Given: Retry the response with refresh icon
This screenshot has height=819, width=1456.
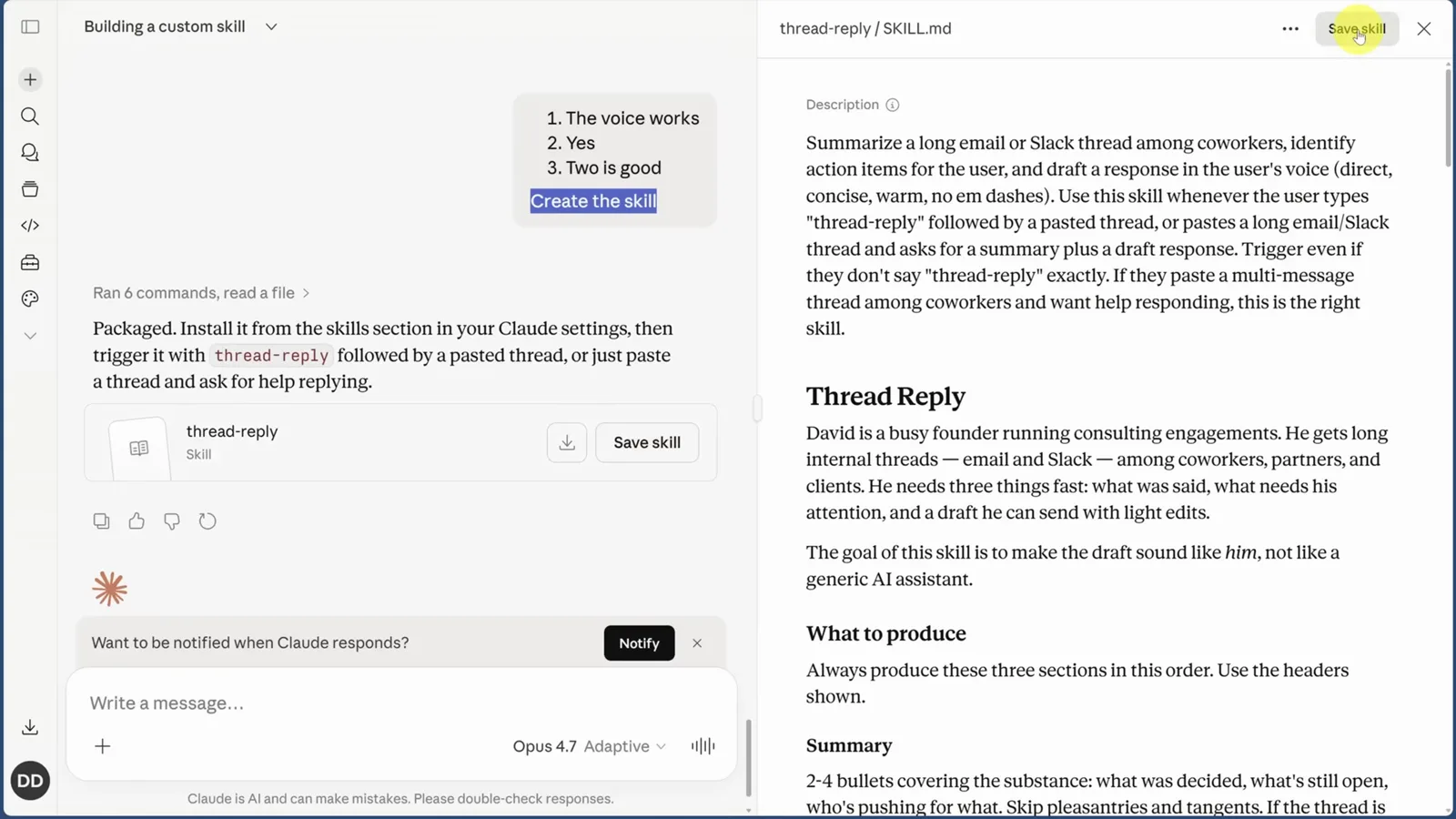Looking at the screenshot, I should 207,521.
